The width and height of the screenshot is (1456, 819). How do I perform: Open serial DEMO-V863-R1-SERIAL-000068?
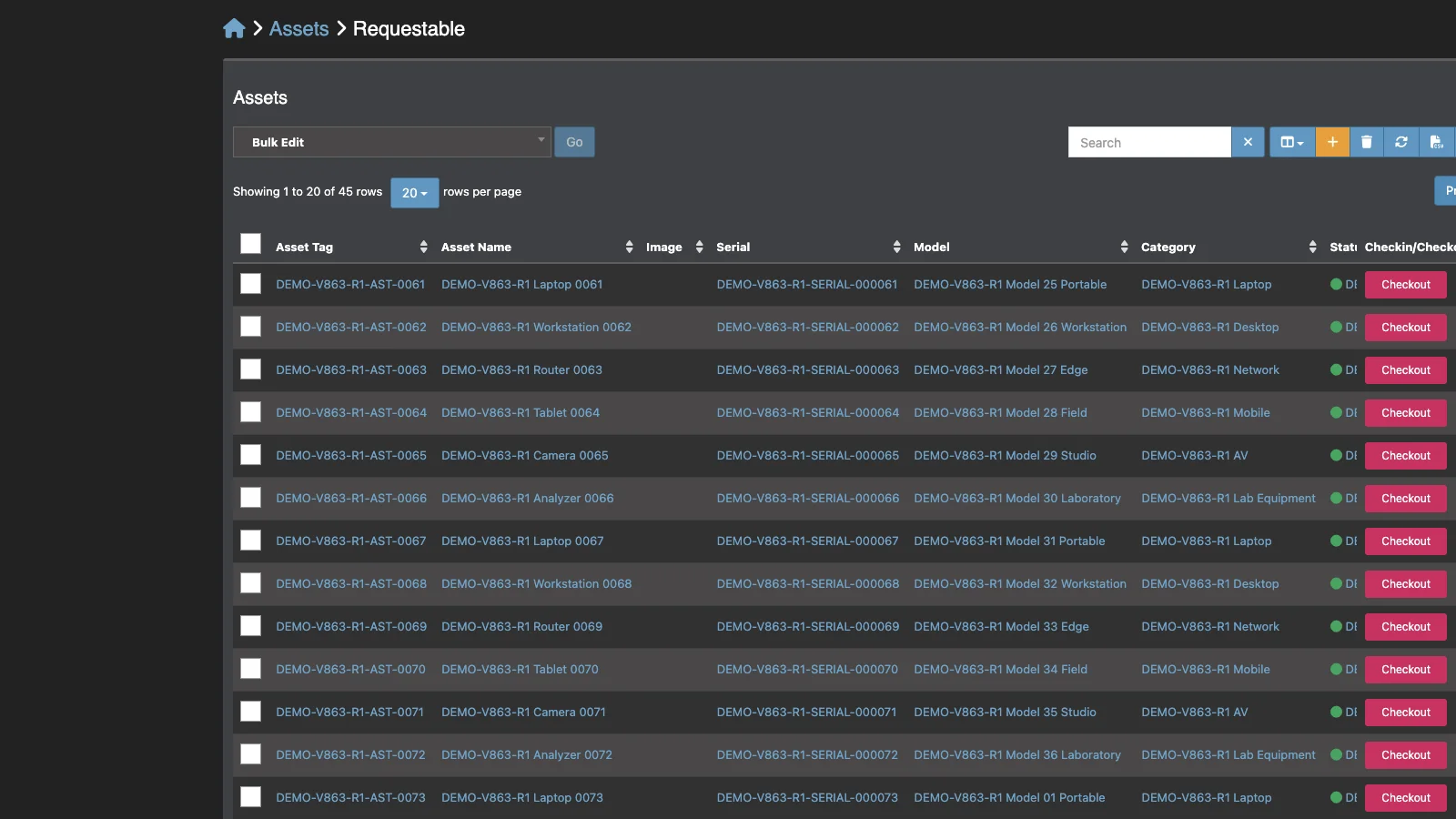(x=808, y=583)
